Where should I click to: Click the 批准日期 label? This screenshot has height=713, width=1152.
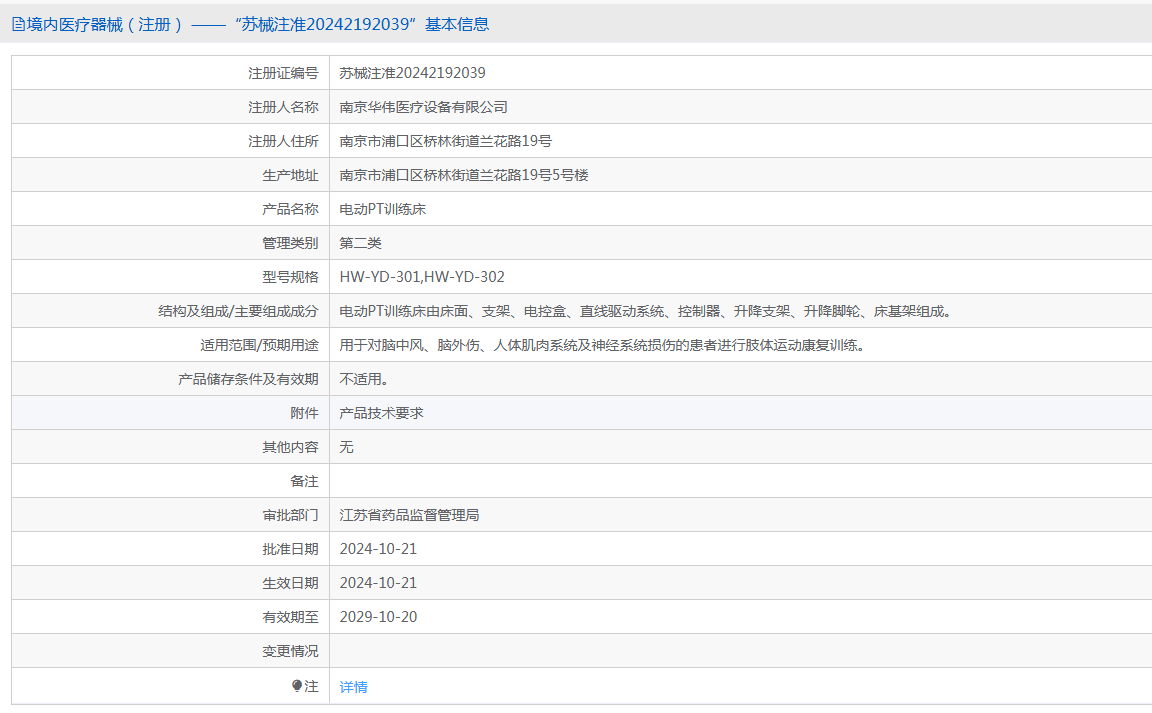pyautogui.click(x=290, y=549)
